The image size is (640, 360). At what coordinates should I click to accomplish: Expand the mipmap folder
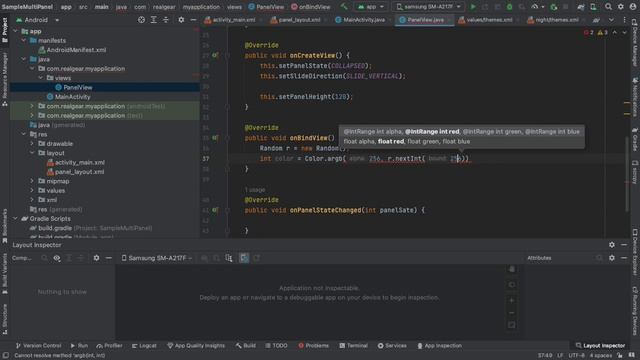[x=32, y=181]
